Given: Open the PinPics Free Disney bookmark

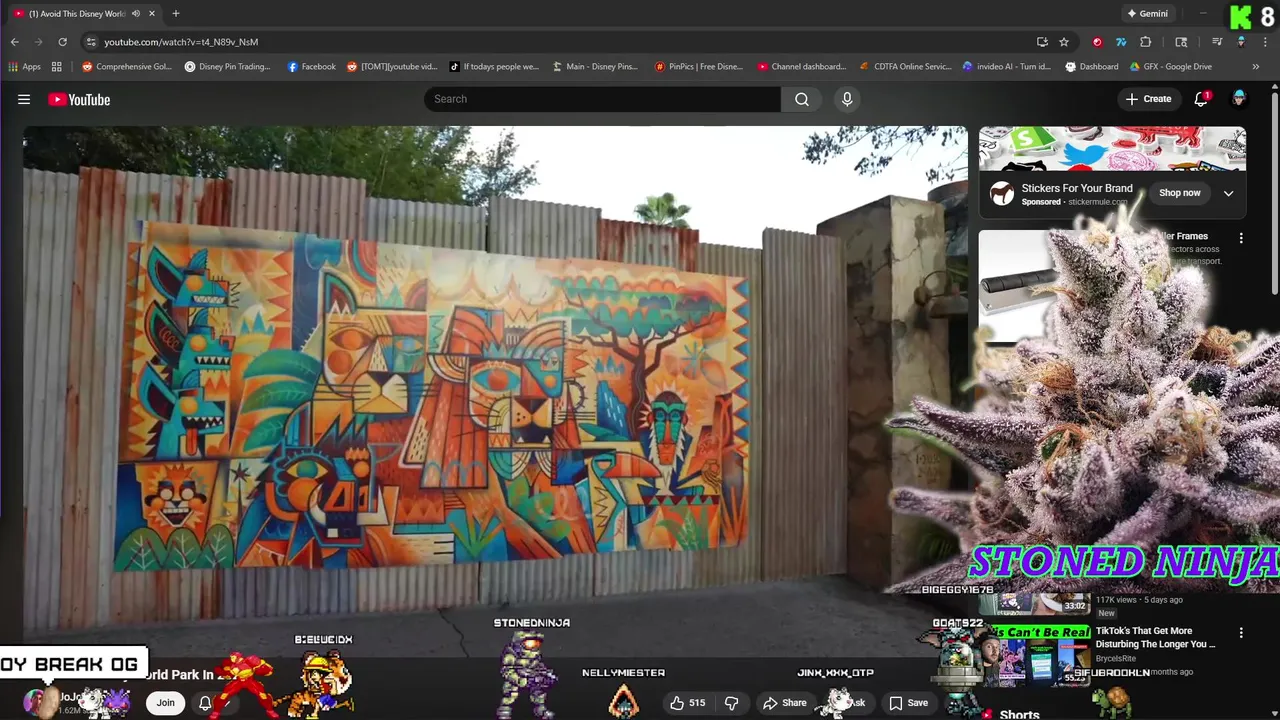Looking at the screenshot, I should (698, 67).
